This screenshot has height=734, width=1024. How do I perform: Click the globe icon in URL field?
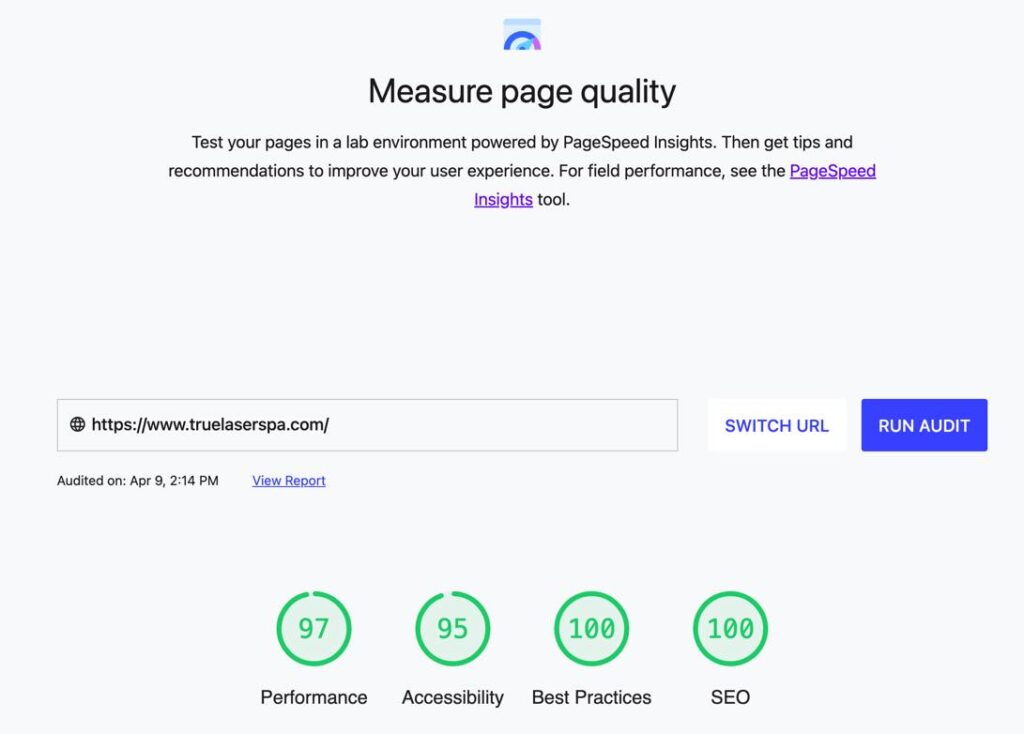pos(77,424)
